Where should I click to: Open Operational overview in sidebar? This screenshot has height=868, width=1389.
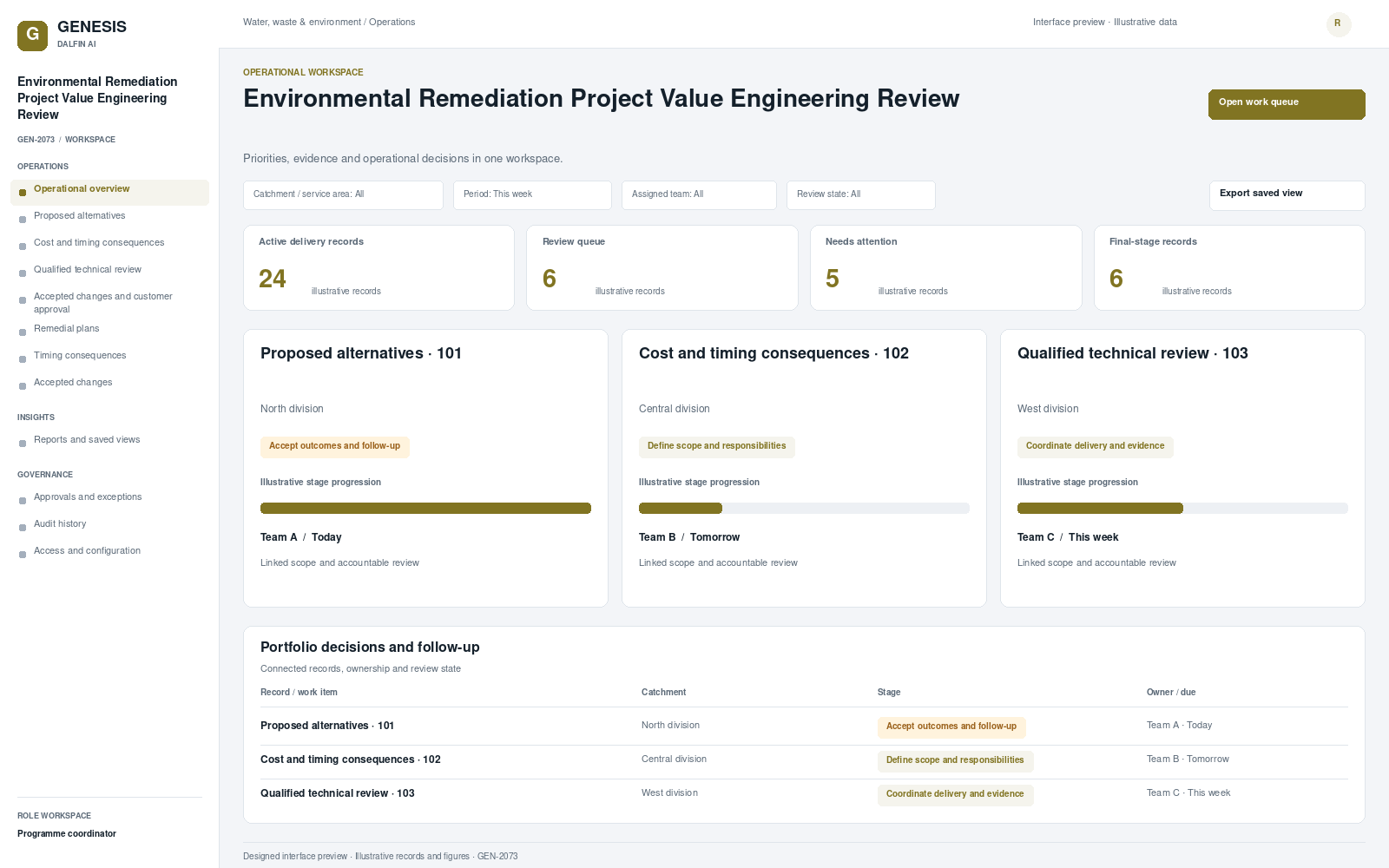pos(109,193)
